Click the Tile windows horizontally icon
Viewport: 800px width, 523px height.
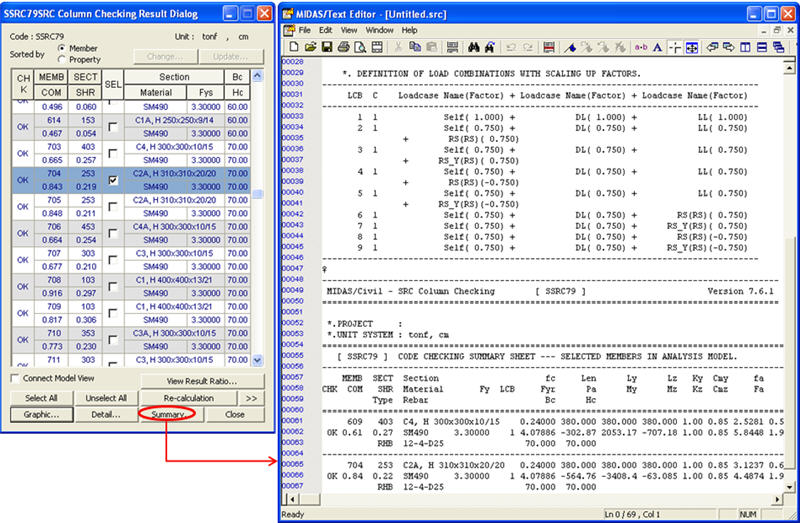pyautogui.click(x=762, y=47)
